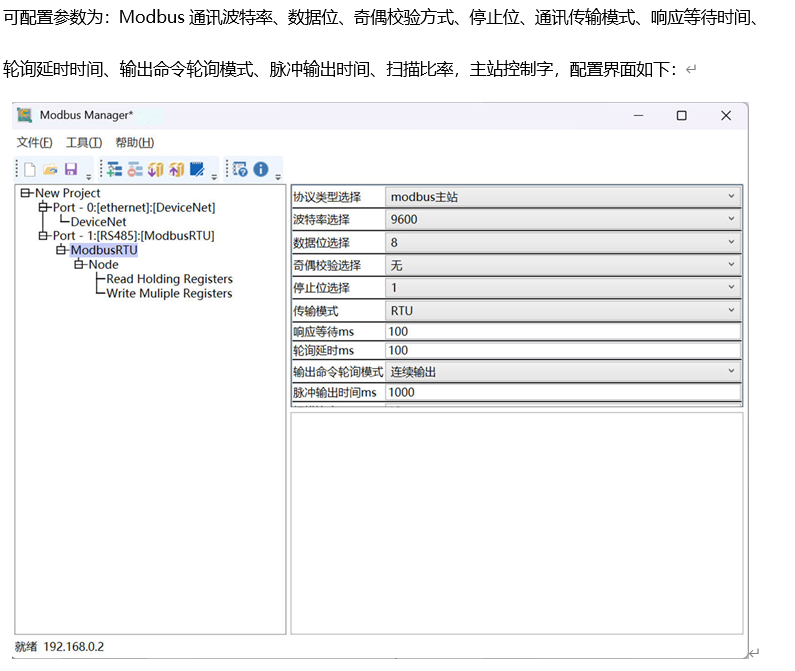Close the Modbus Manager window
Image resolution: width=795 pixels, height=671 pixels.
(x=726, y=116)
